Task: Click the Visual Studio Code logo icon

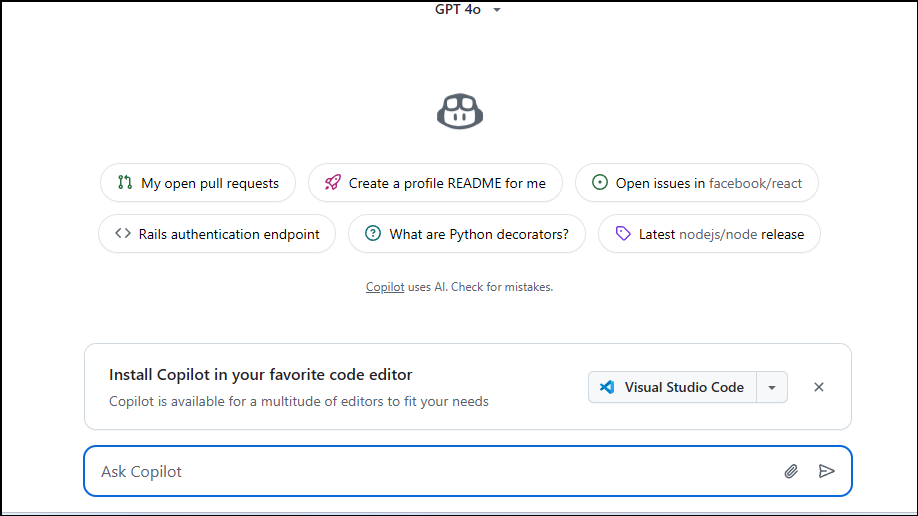Action: (607, 387)
